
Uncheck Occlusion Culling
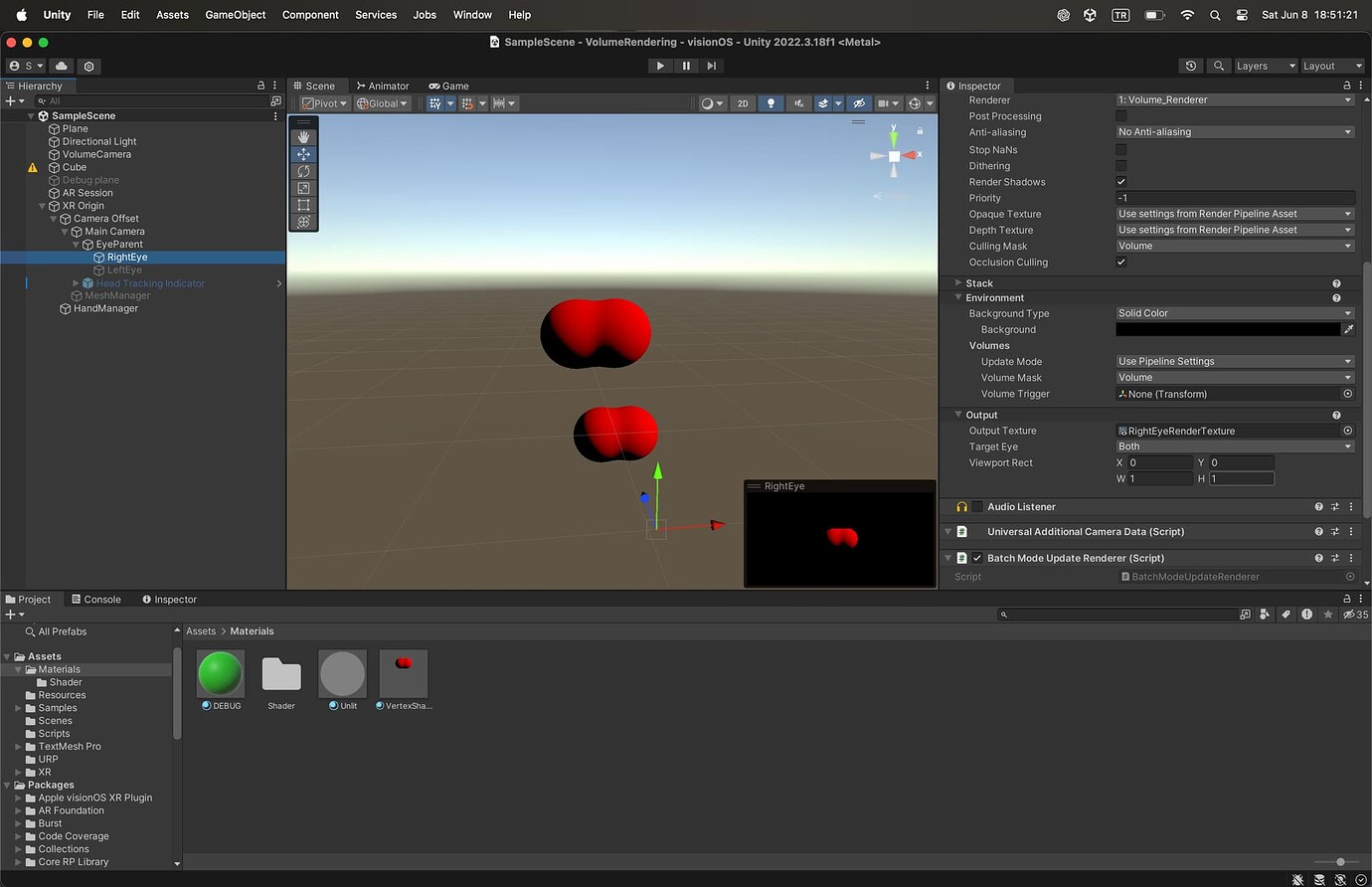point(1121,262)
